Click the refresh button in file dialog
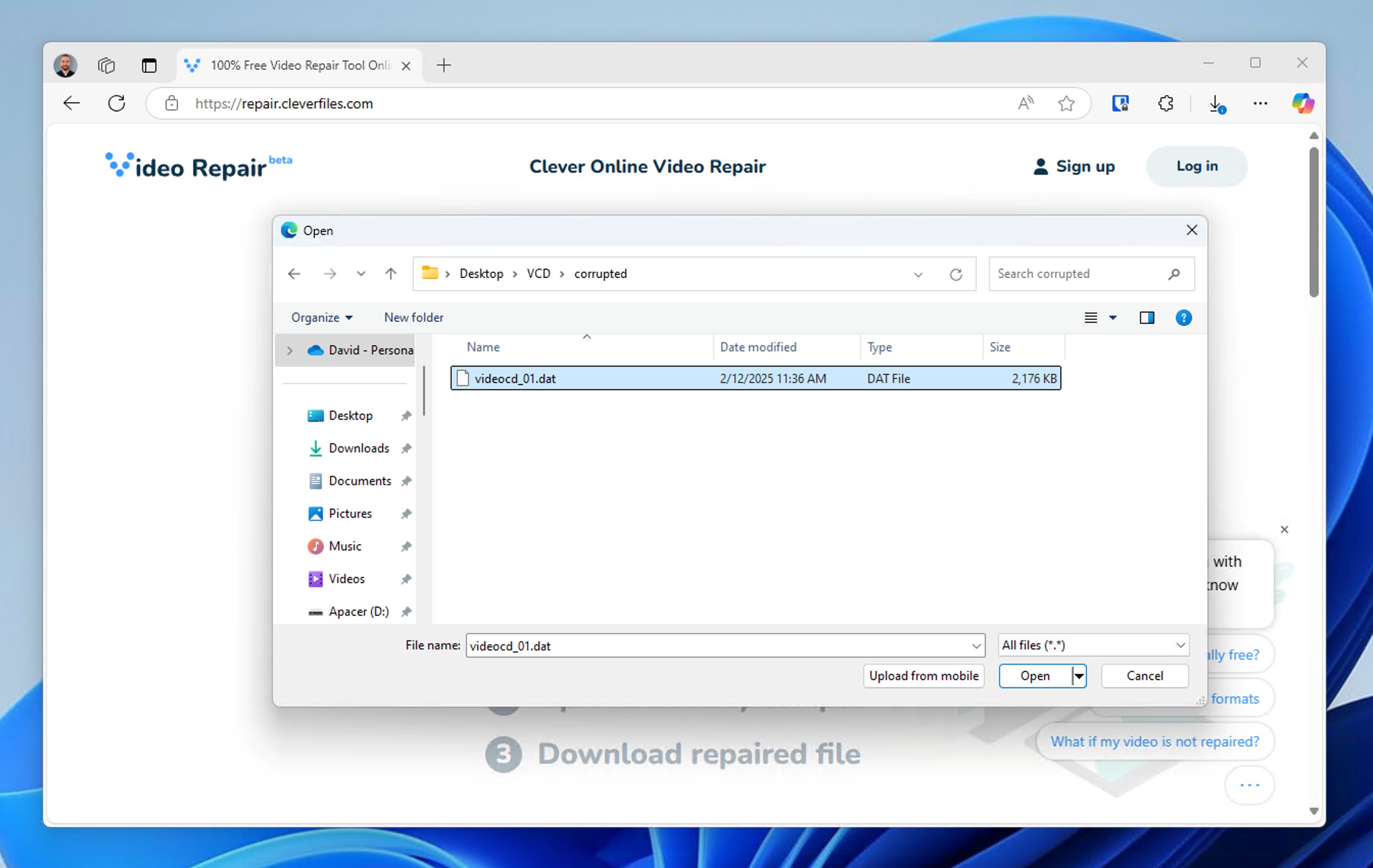1373x868 pixels. click(954, 273)
